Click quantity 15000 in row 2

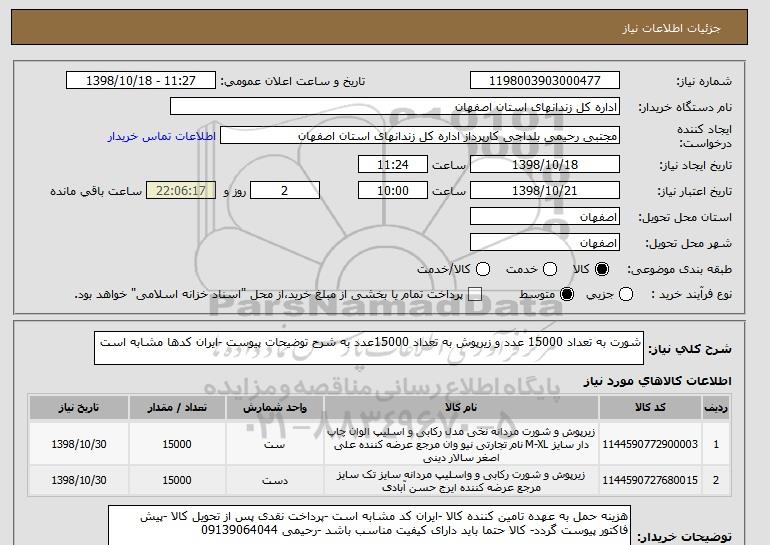tap(177, 481)
